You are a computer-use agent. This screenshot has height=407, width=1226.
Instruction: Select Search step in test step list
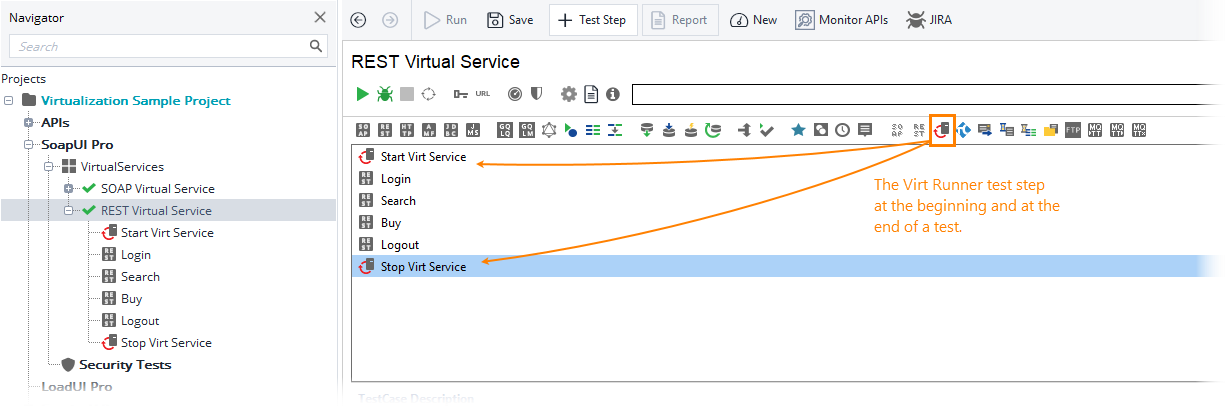pyautogui.click(x=398, y=201)
